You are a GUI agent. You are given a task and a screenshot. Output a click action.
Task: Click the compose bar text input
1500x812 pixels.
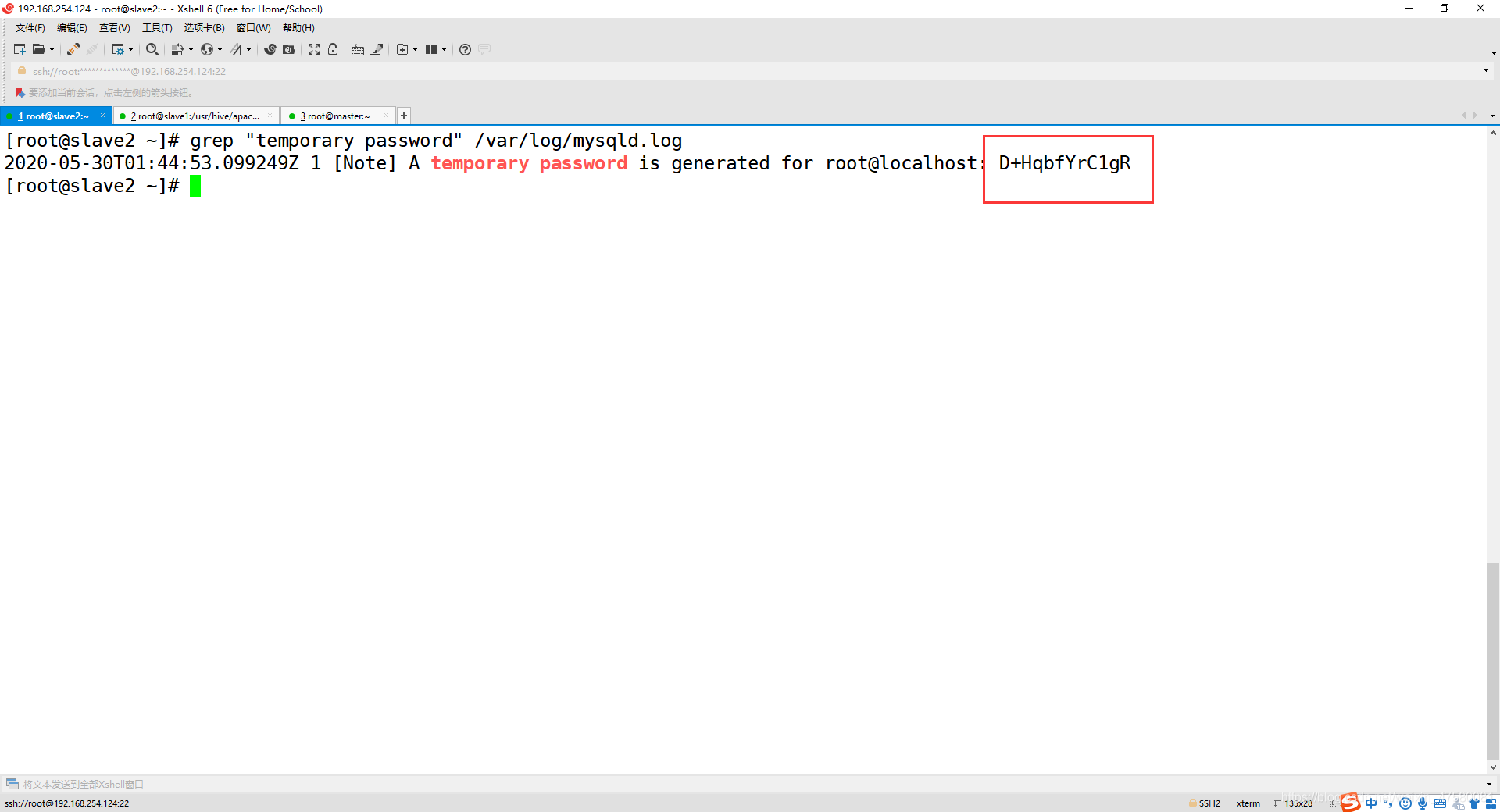750,784
